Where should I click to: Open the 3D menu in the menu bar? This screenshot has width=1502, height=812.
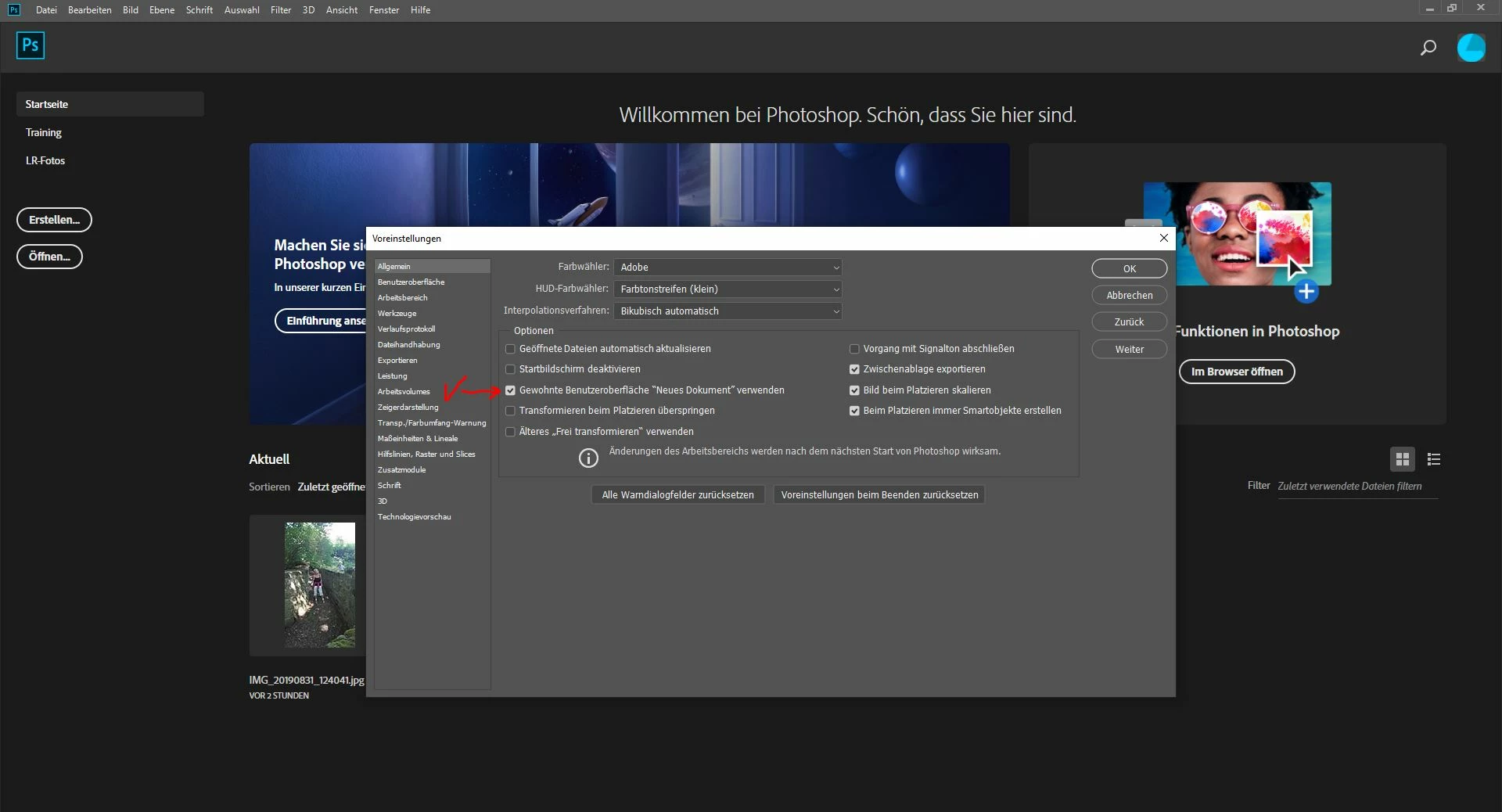(309, 10)
